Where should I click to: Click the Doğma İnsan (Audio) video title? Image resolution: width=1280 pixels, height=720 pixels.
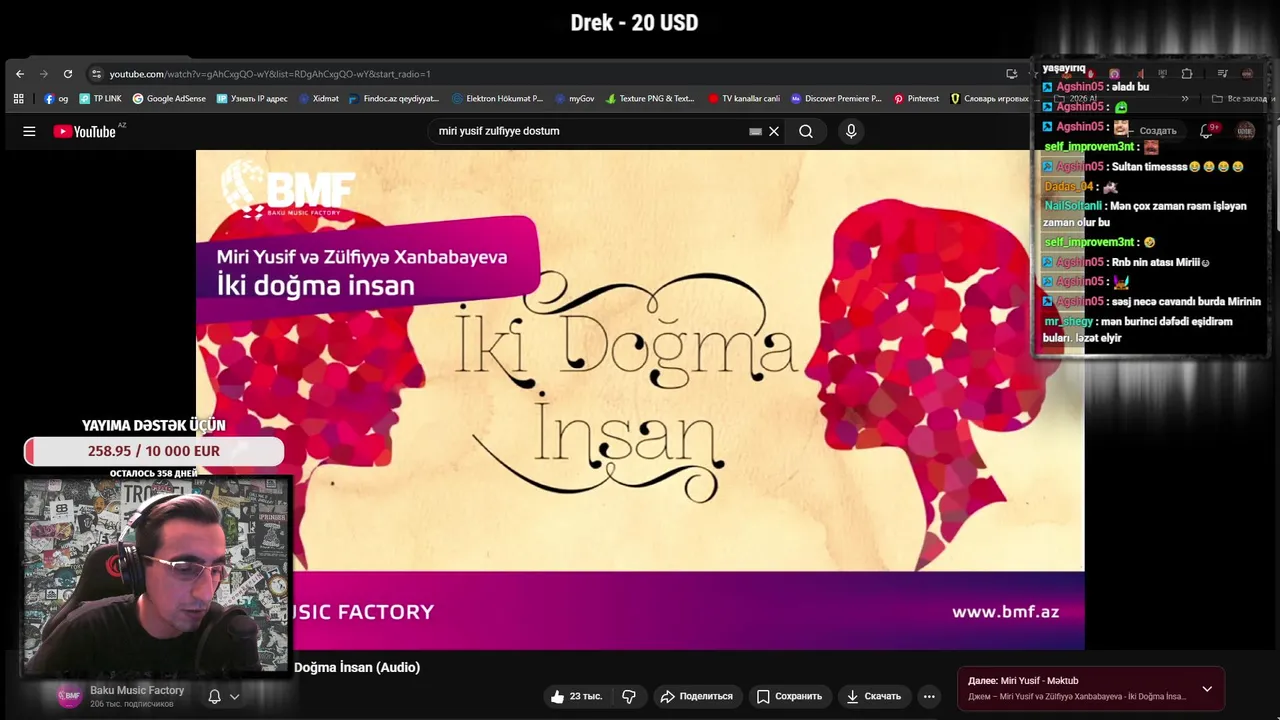pyautogui.click(x=357, y=667)
